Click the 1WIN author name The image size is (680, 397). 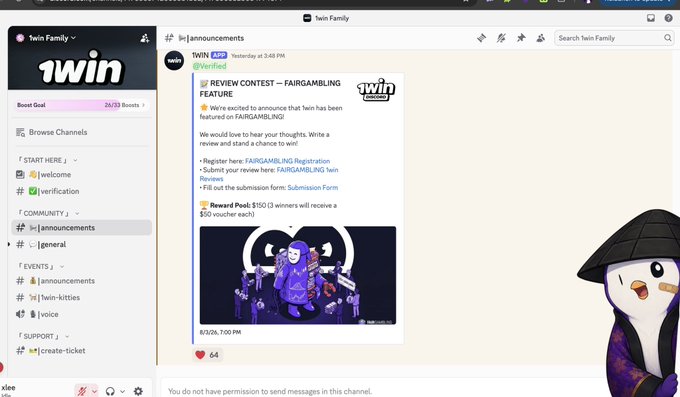[200, 56]
